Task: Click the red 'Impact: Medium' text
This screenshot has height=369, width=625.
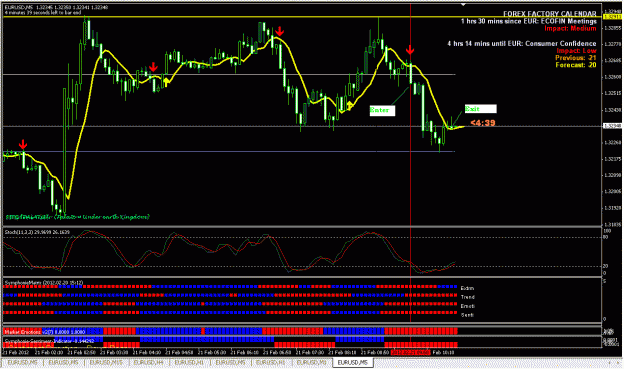Action: (570, 28)
